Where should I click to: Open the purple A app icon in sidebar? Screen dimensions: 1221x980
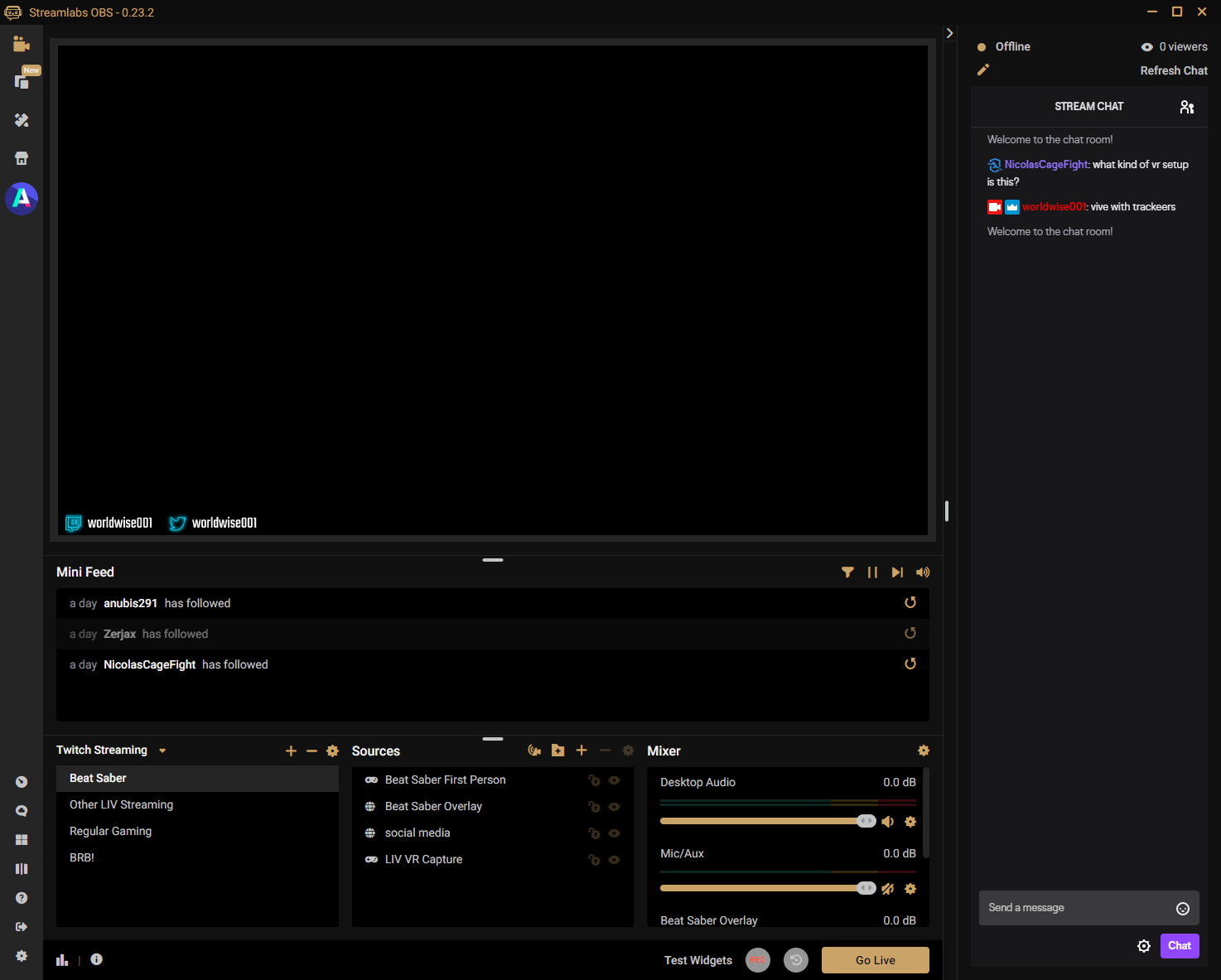[22, 198]
